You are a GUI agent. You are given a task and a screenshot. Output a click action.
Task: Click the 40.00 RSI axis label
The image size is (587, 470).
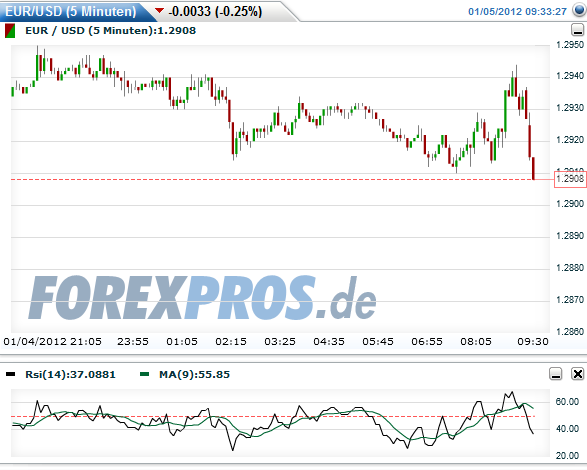[568, 429]
